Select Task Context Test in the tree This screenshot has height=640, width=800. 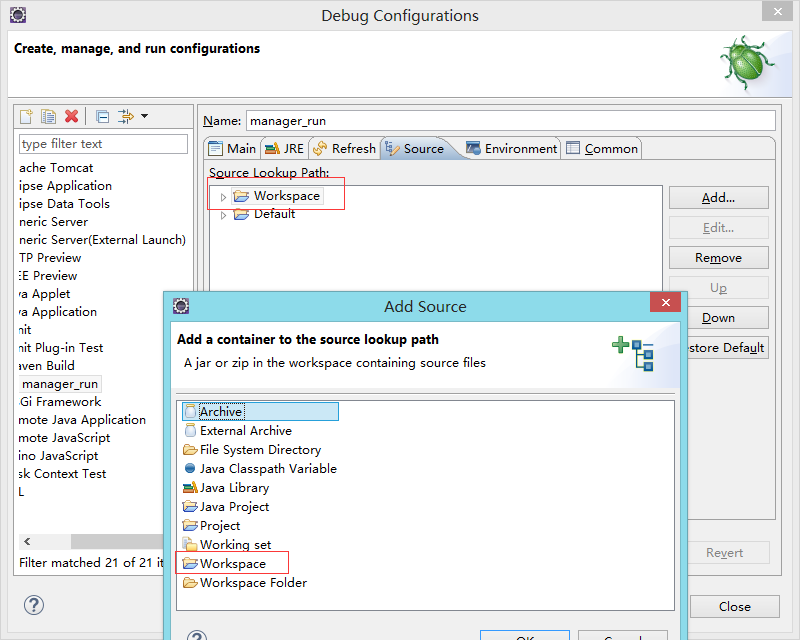click(63, 474)
